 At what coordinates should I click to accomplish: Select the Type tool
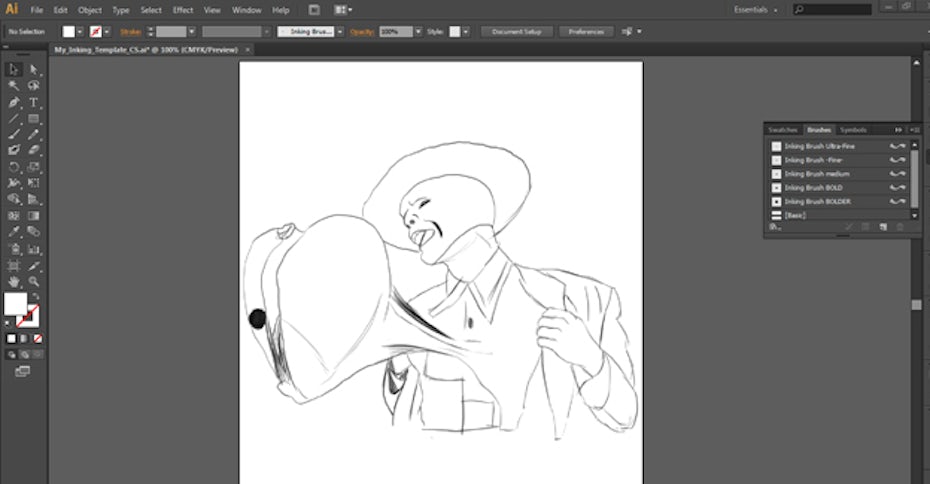point(34,102)
